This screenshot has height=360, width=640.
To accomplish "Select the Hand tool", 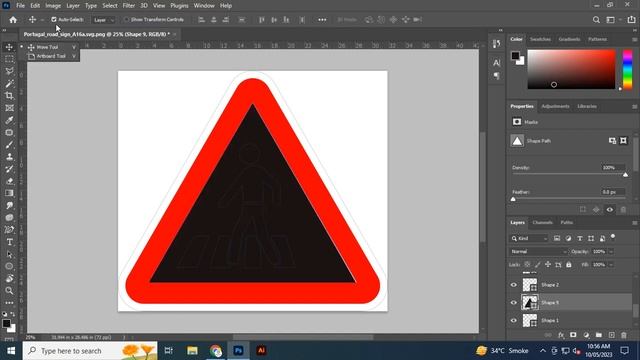I will click(x=9, y=278).
